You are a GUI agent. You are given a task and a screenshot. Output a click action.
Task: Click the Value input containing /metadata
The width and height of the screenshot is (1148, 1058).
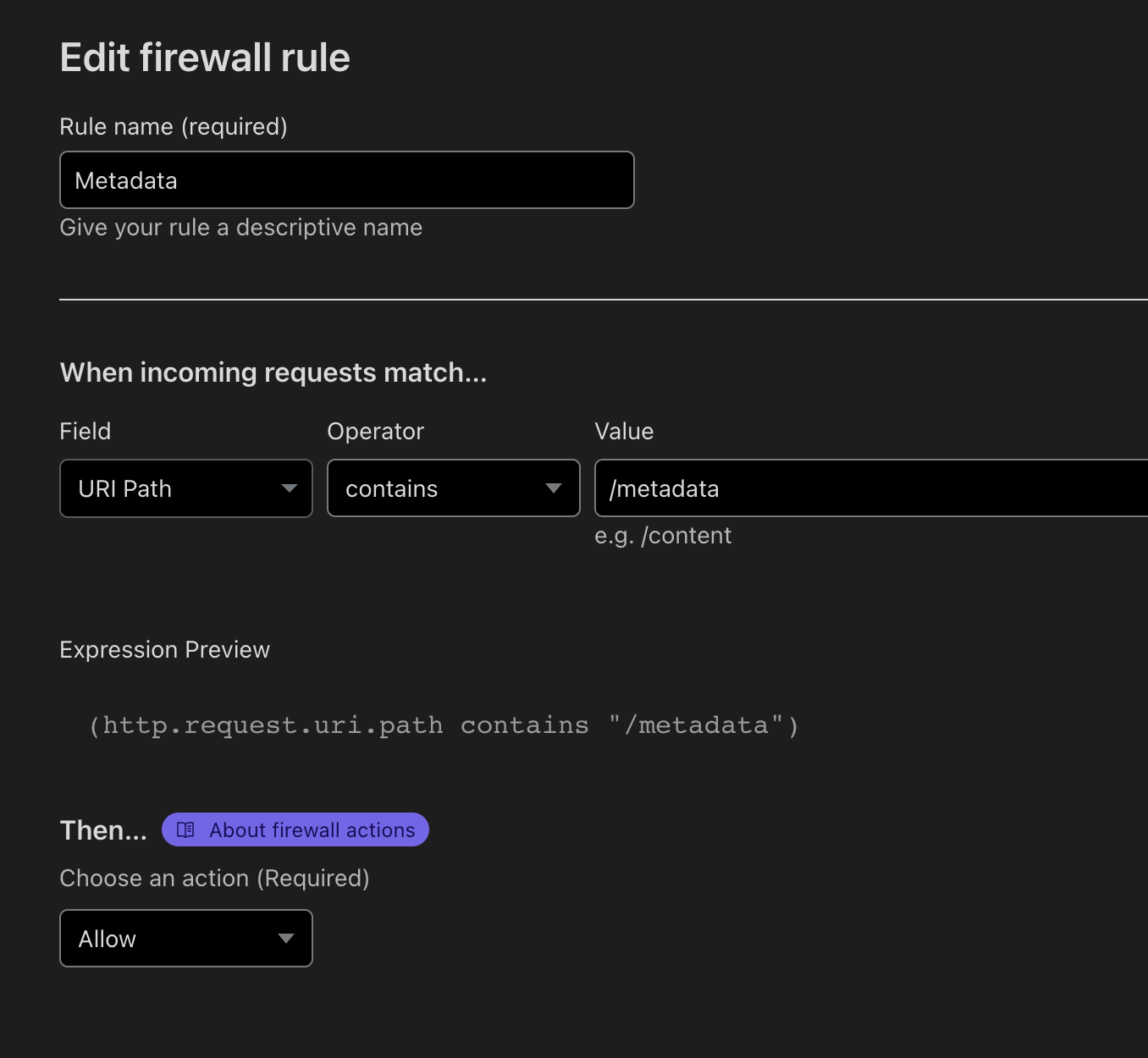(847, 488)
